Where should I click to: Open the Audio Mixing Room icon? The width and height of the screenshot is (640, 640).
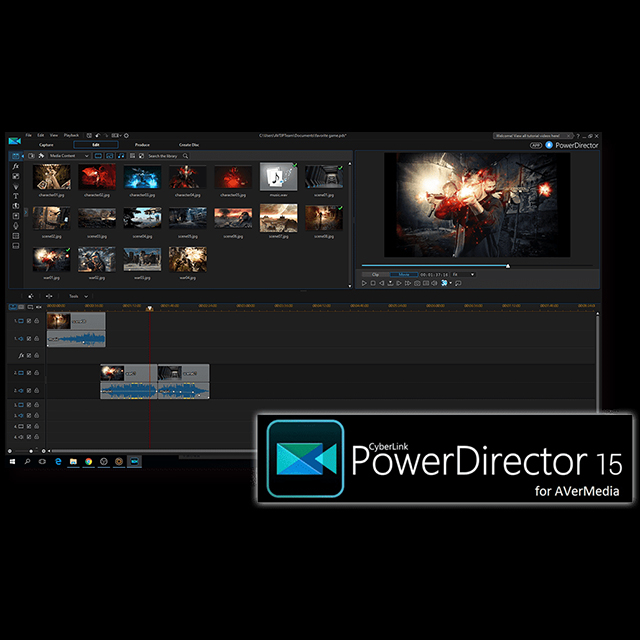16,216
